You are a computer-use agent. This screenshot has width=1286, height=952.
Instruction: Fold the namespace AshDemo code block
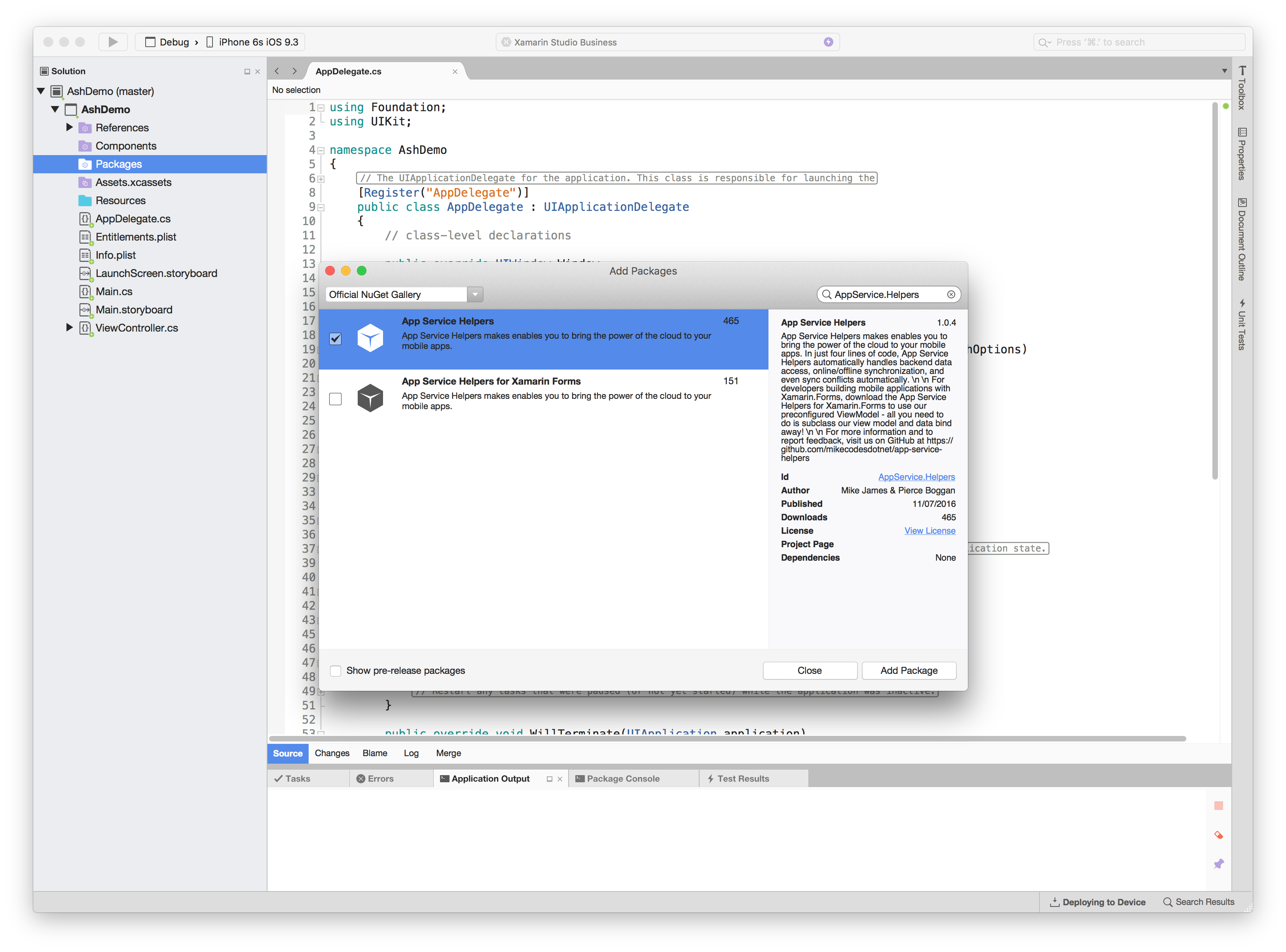coord(321,150)
